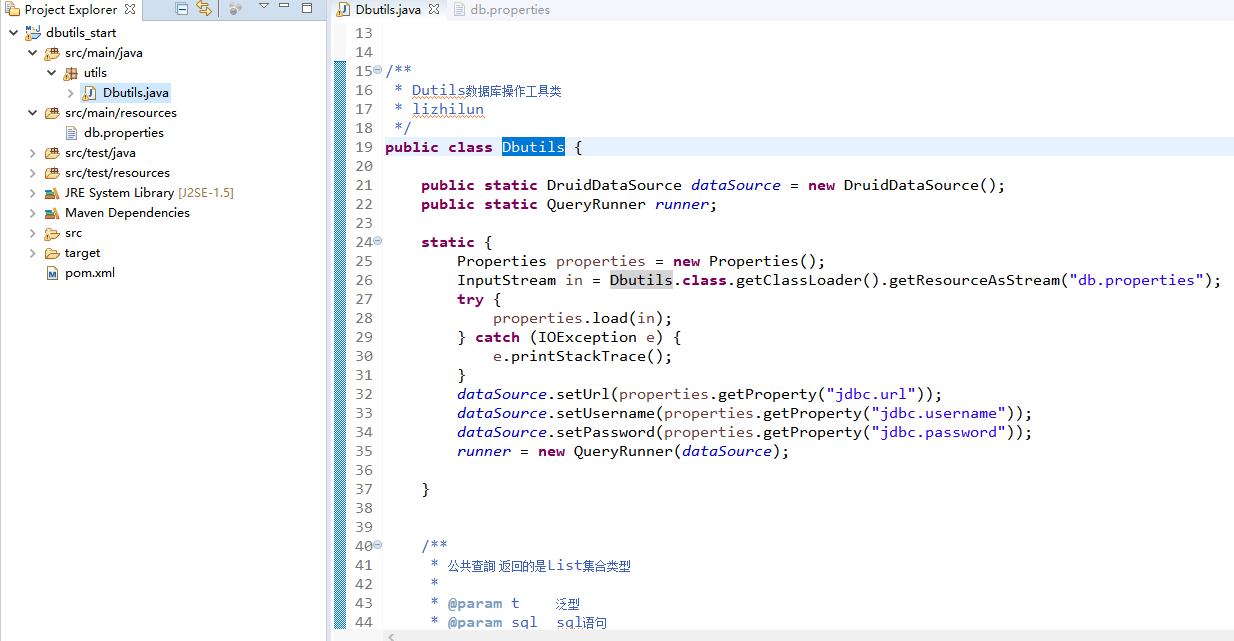Select the utils package icon
1234x641 pixels.
pos(71,73)
